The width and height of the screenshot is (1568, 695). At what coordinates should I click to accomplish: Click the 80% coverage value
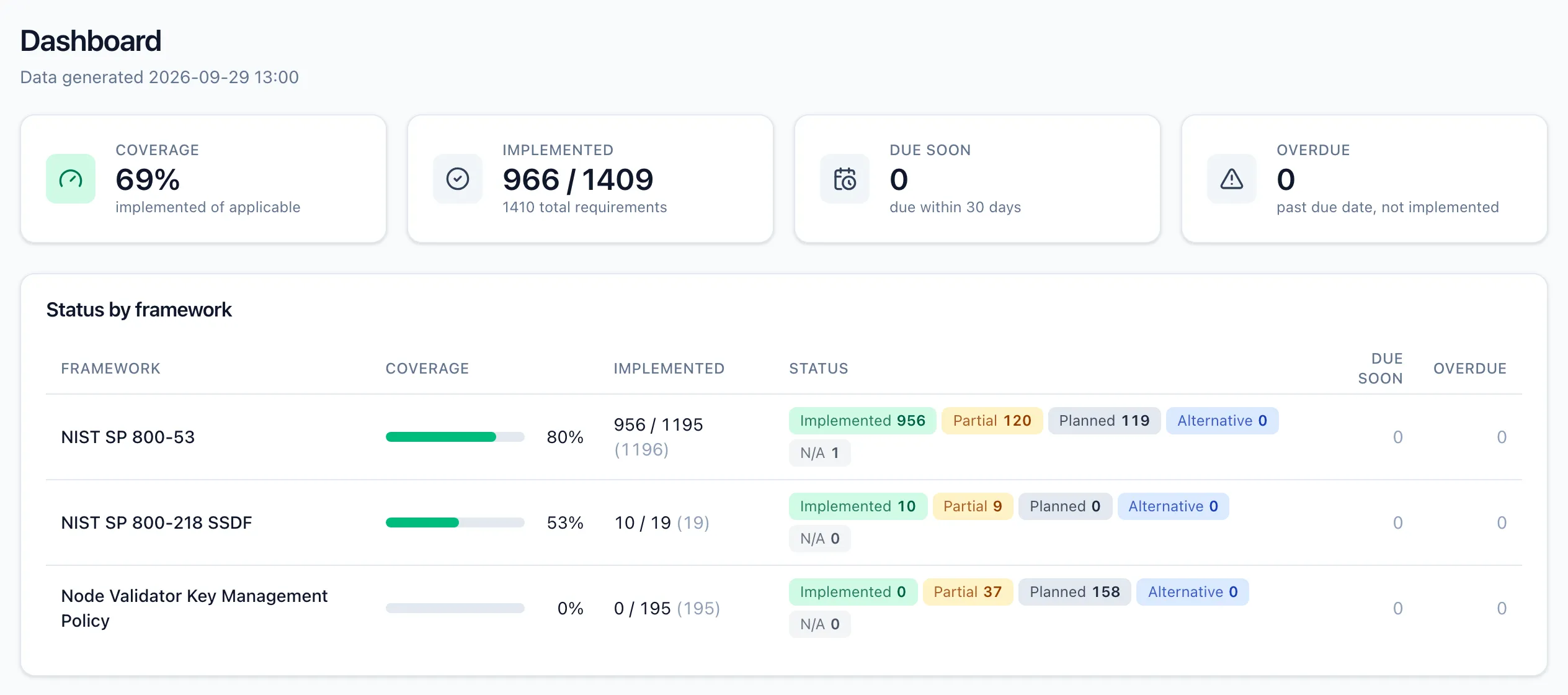pos(564,437)
